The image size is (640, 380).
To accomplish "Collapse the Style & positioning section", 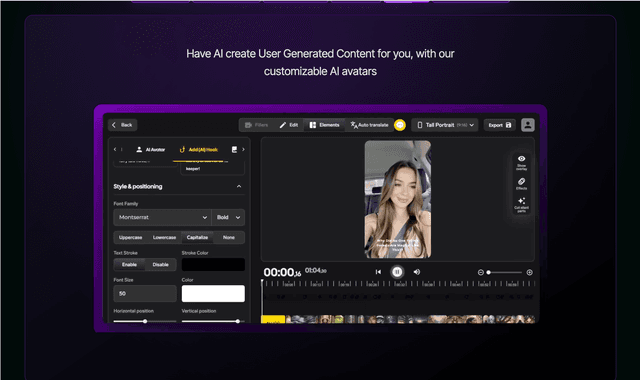I will point(239,187).
